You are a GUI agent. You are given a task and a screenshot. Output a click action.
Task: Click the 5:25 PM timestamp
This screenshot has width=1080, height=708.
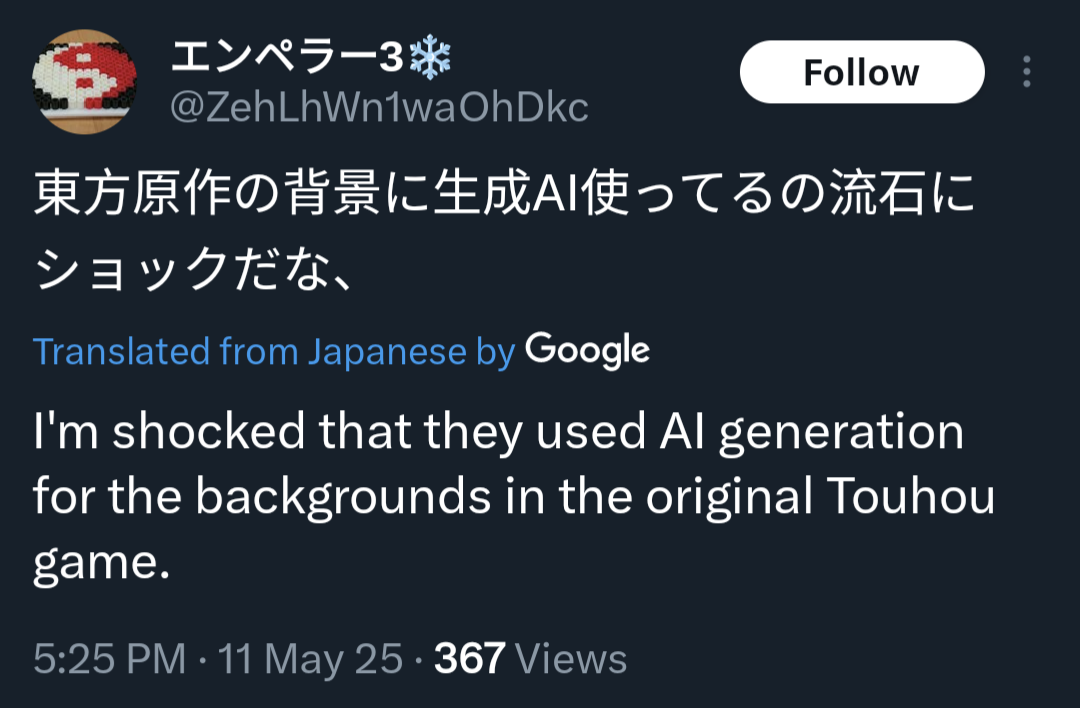pos(109,659)
